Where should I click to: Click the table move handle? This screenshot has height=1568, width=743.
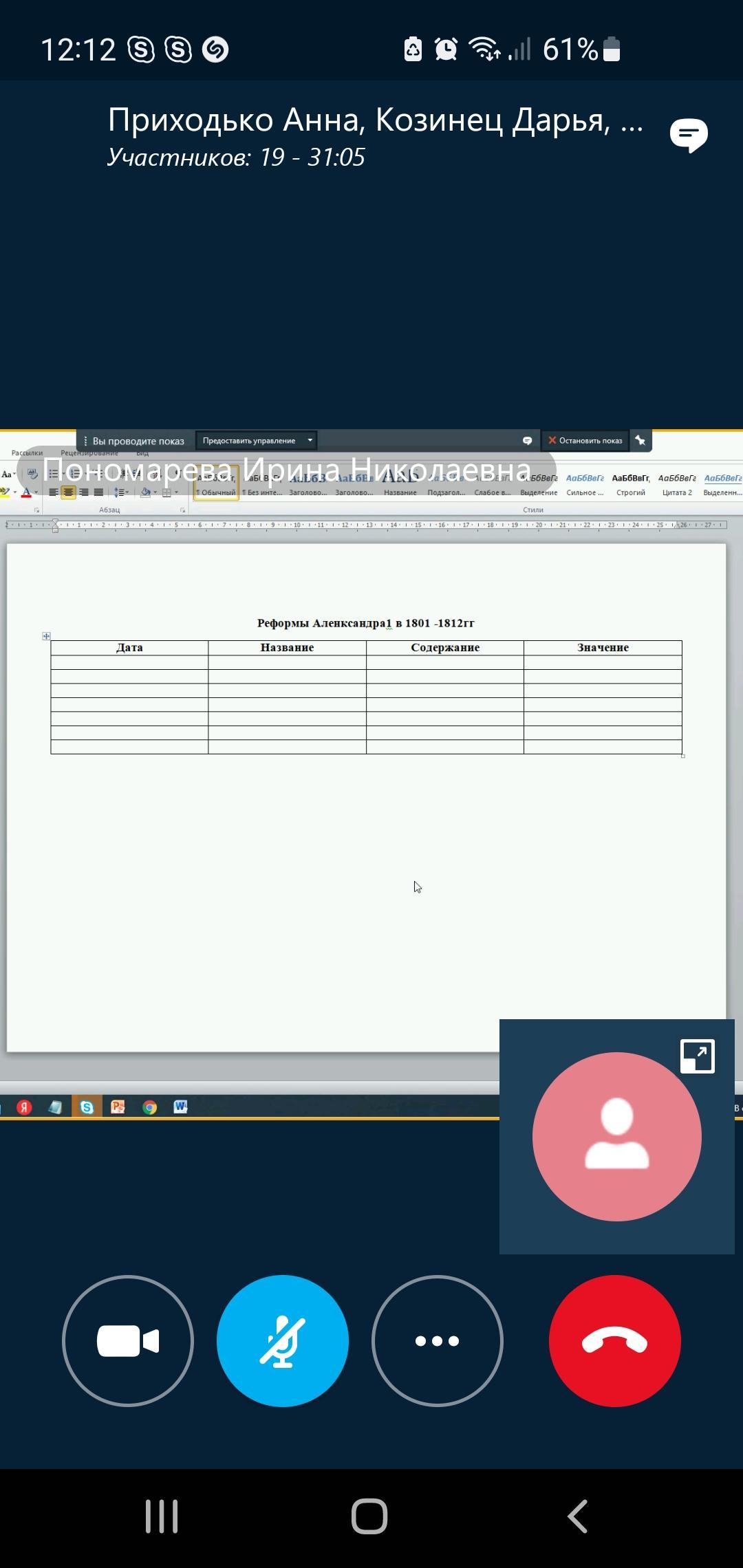[x=46, y=636]
